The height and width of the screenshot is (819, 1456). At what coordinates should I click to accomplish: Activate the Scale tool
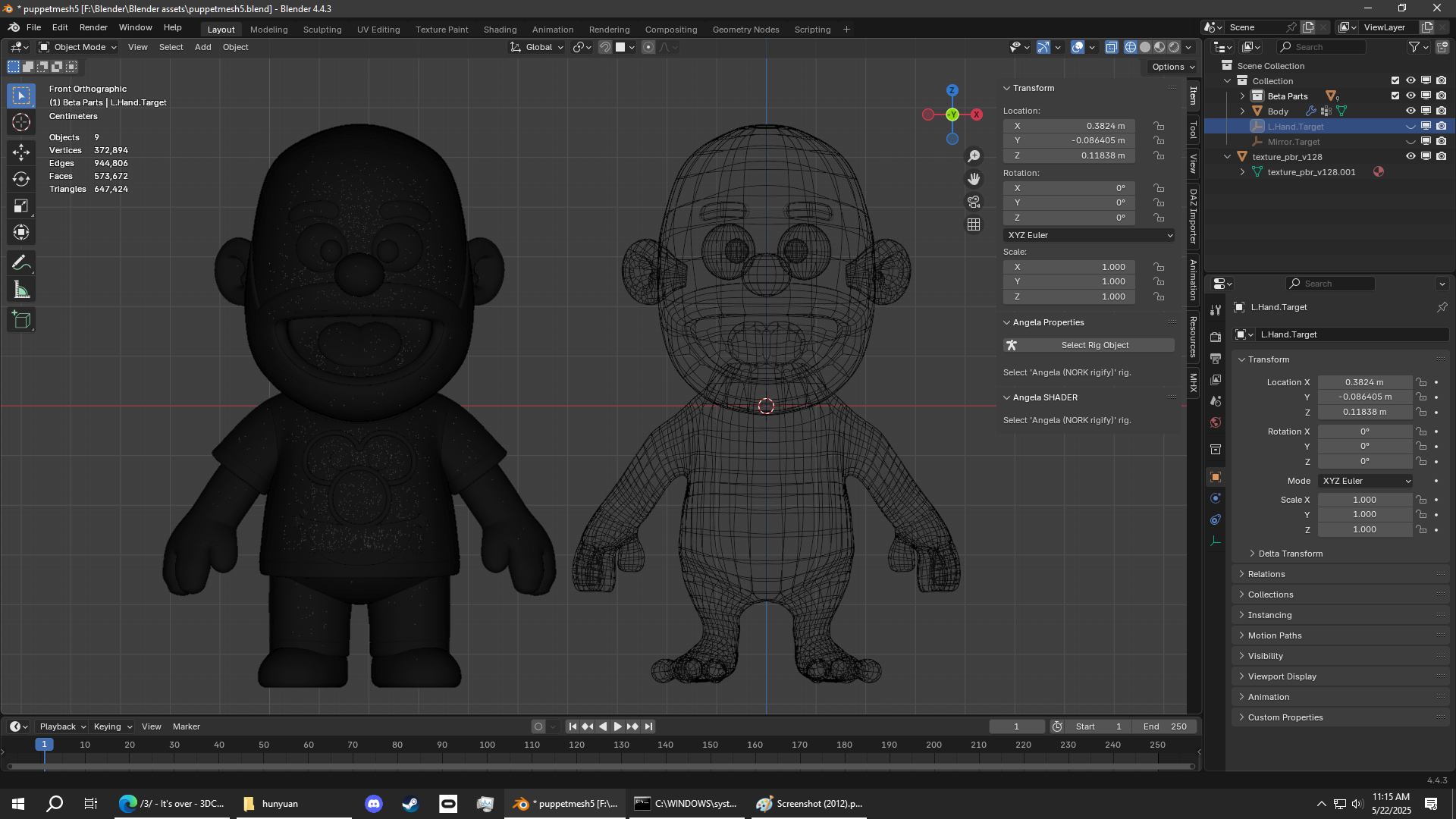[x=21, y=206]
